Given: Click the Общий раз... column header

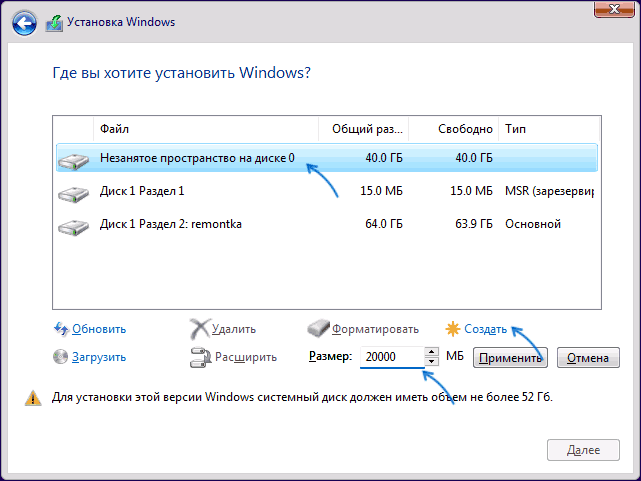Looking at the screenshot, I should coord(363,129).
